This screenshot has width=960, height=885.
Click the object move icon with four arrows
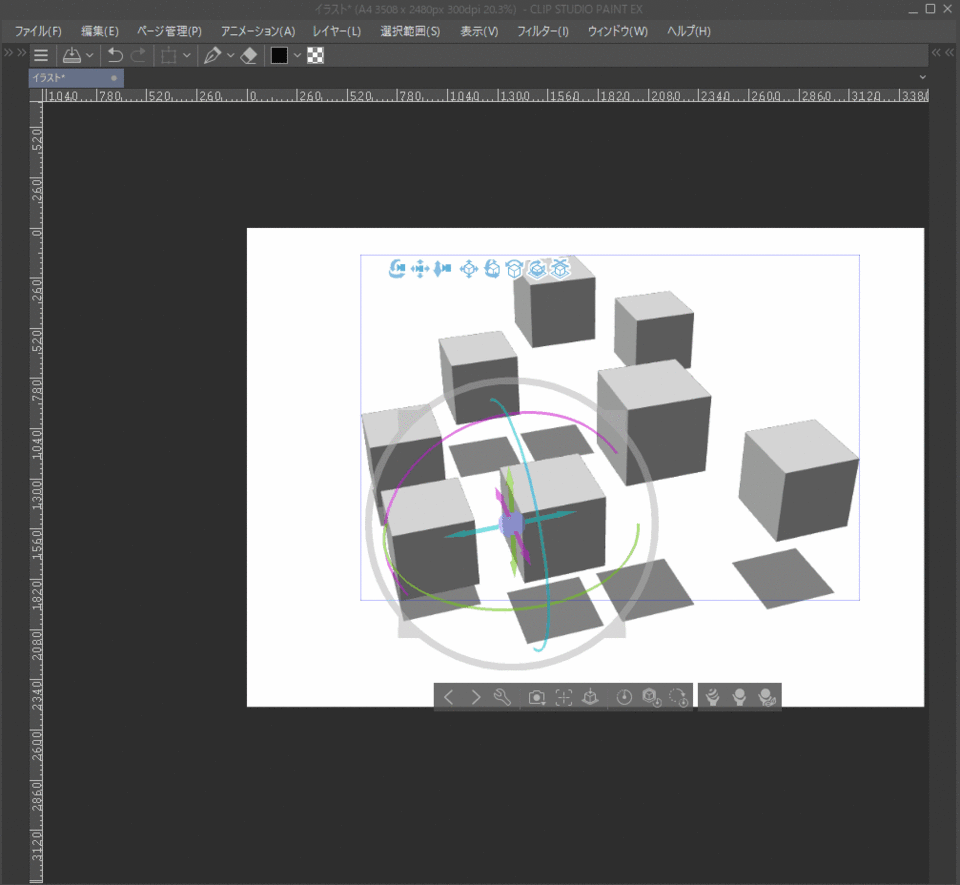(468, 268)
